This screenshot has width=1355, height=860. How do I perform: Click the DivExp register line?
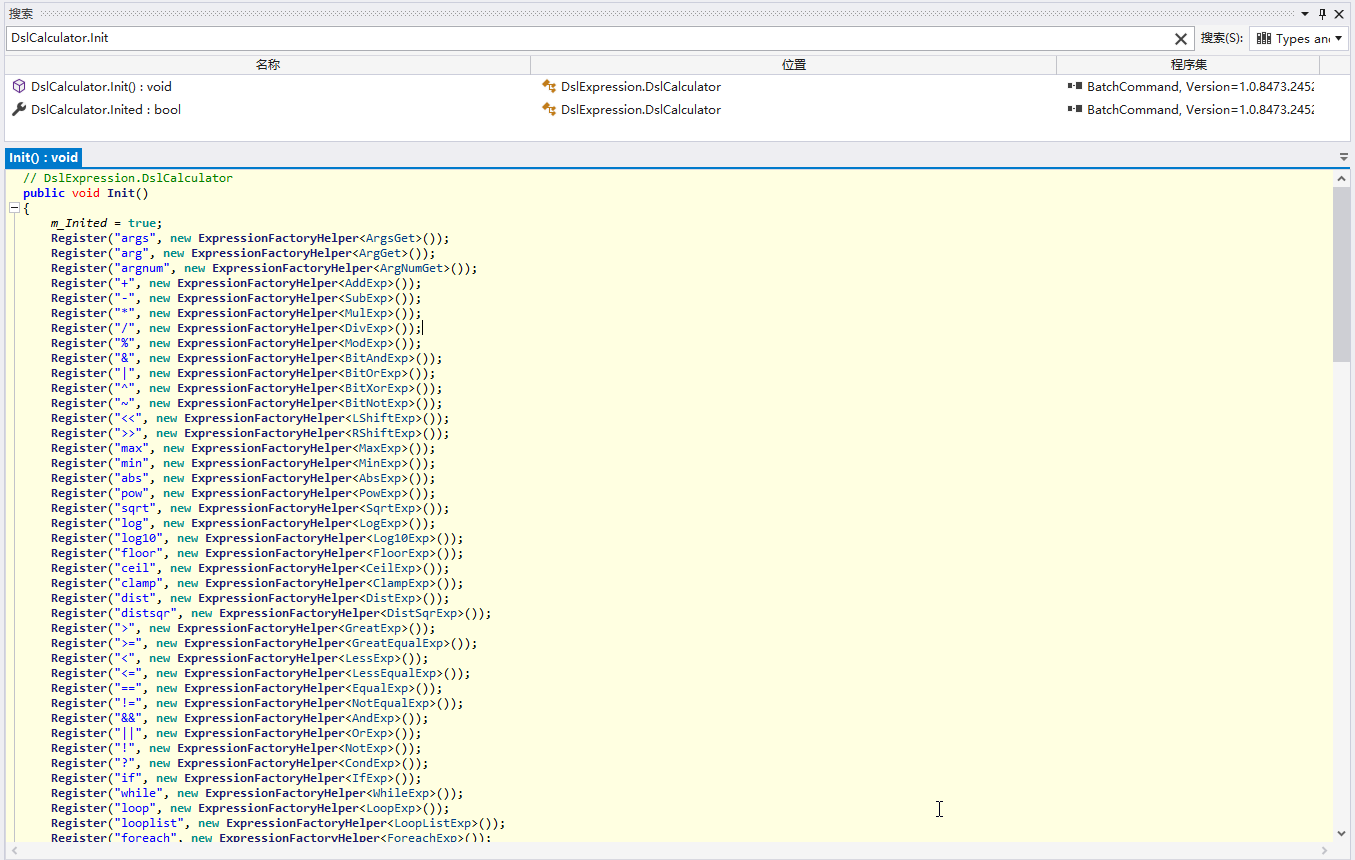pyautogui.click(x=236, y=328)
